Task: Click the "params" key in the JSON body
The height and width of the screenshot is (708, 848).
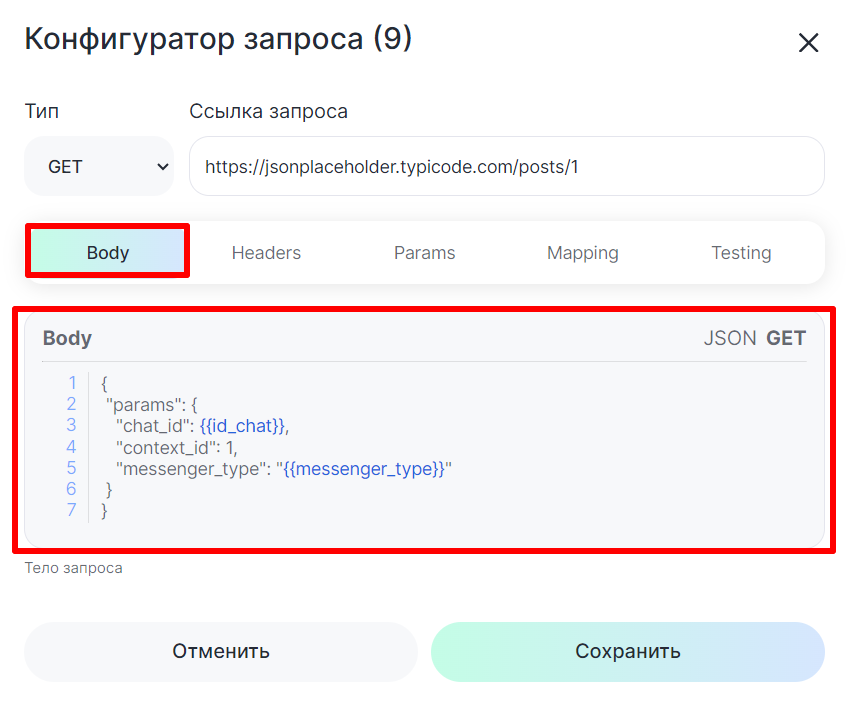Action: coord(144,405)
